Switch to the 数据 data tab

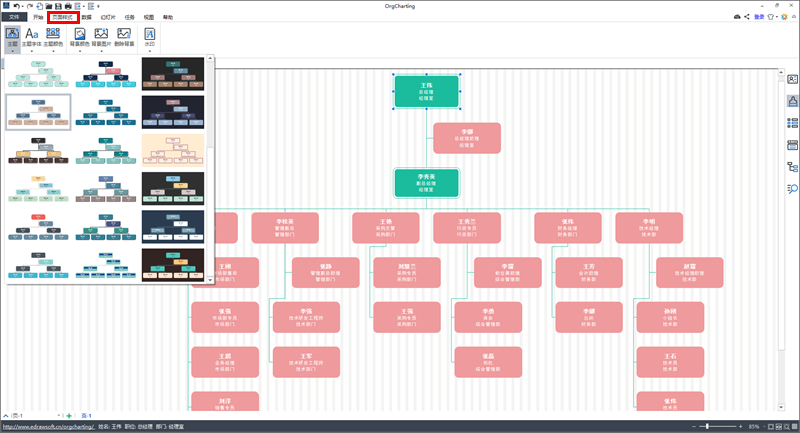[87, 17]
